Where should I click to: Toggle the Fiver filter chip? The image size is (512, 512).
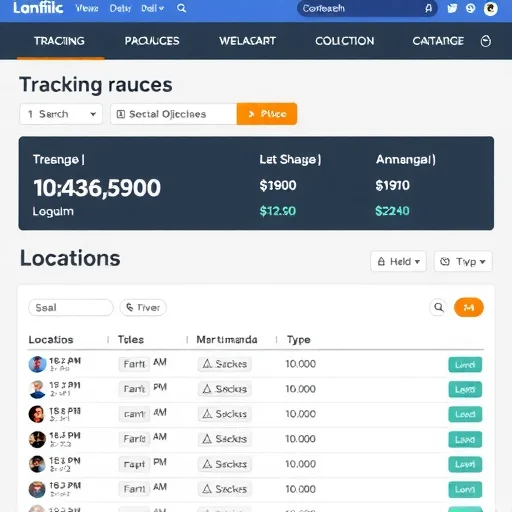coord(143,307)
